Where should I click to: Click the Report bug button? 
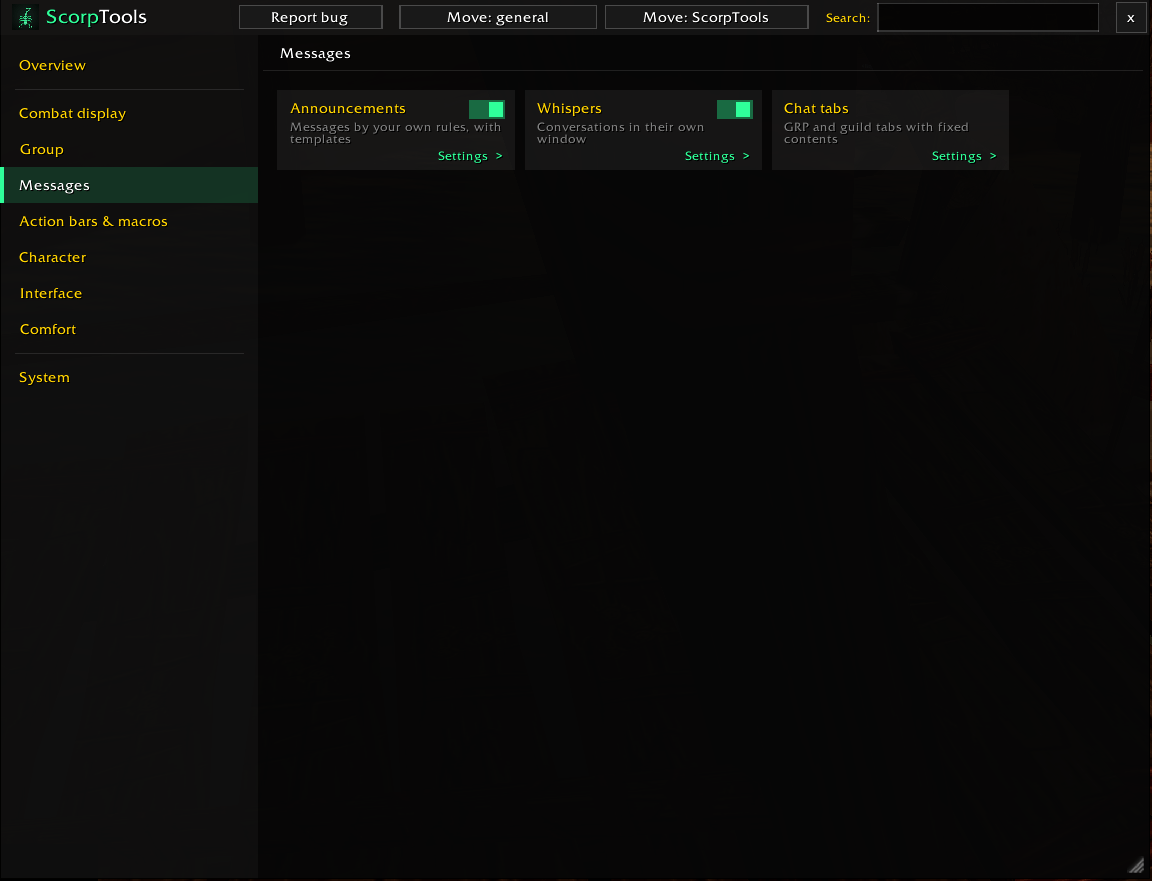click(310, 17)
